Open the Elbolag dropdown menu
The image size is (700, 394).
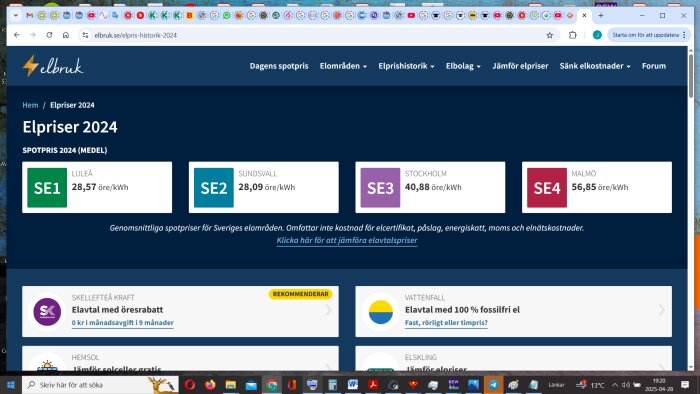pyautogui.click(x=463, y=66)
